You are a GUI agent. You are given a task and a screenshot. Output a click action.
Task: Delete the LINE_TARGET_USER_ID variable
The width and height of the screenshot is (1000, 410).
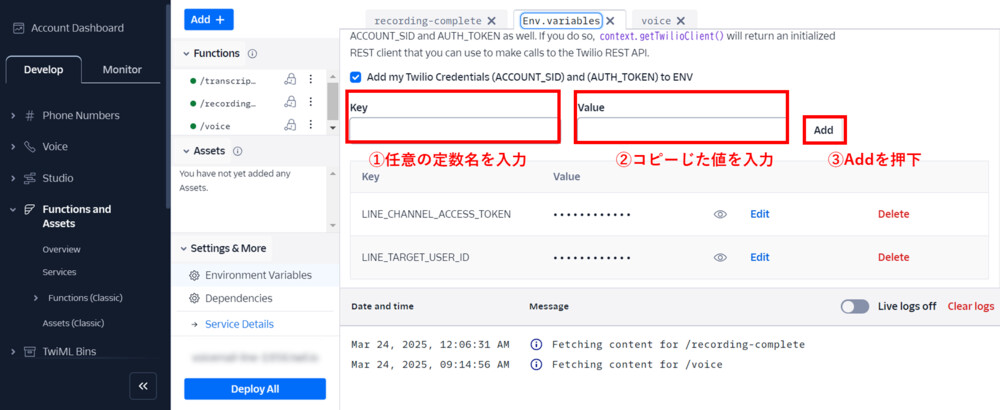tap(893, 258)
